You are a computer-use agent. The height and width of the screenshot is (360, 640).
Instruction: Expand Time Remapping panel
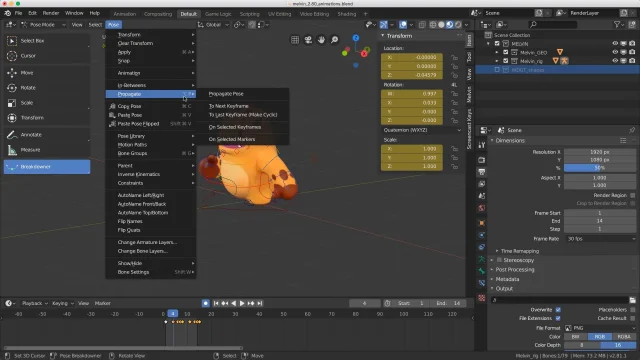pyautogui.click(x=520, y=251)
